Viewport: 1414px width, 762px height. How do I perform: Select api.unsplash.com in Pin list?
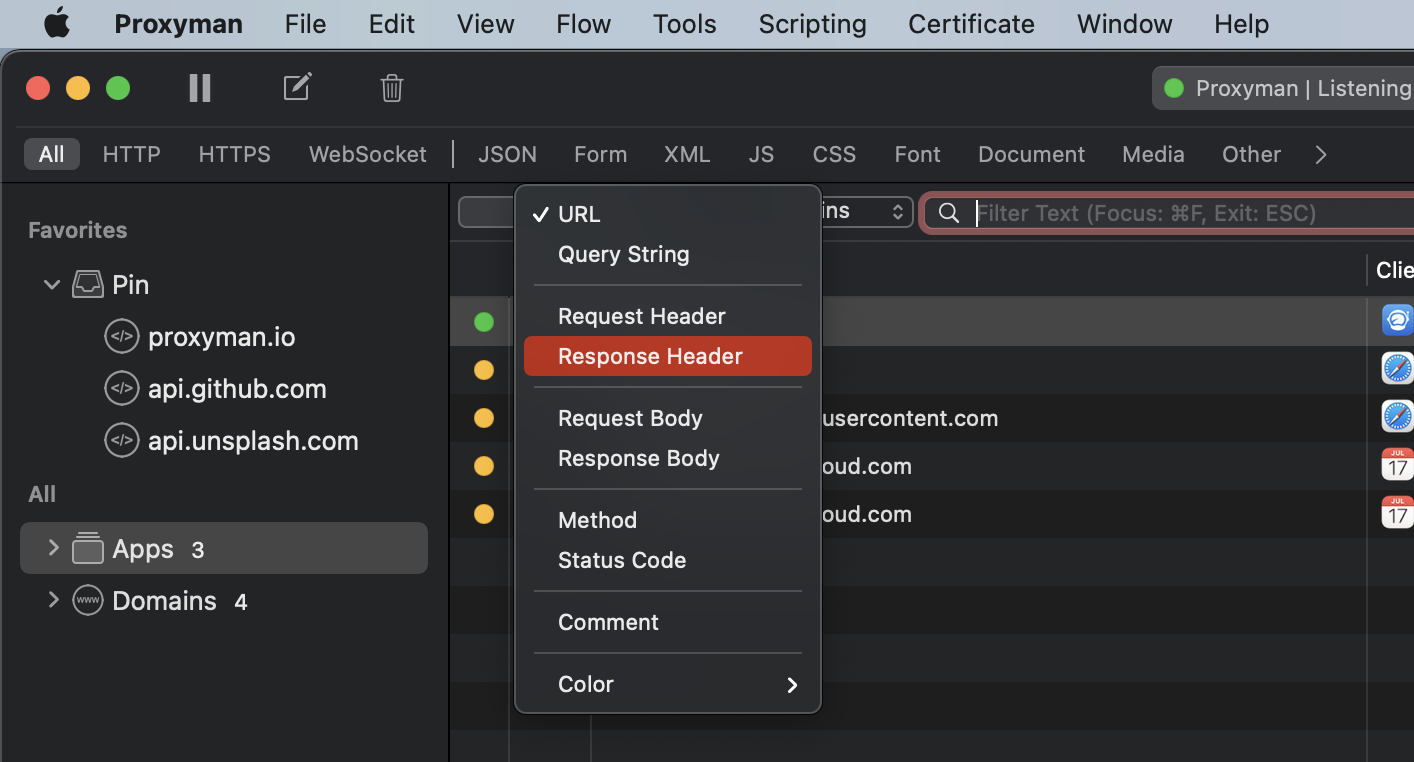pos(253,441)
